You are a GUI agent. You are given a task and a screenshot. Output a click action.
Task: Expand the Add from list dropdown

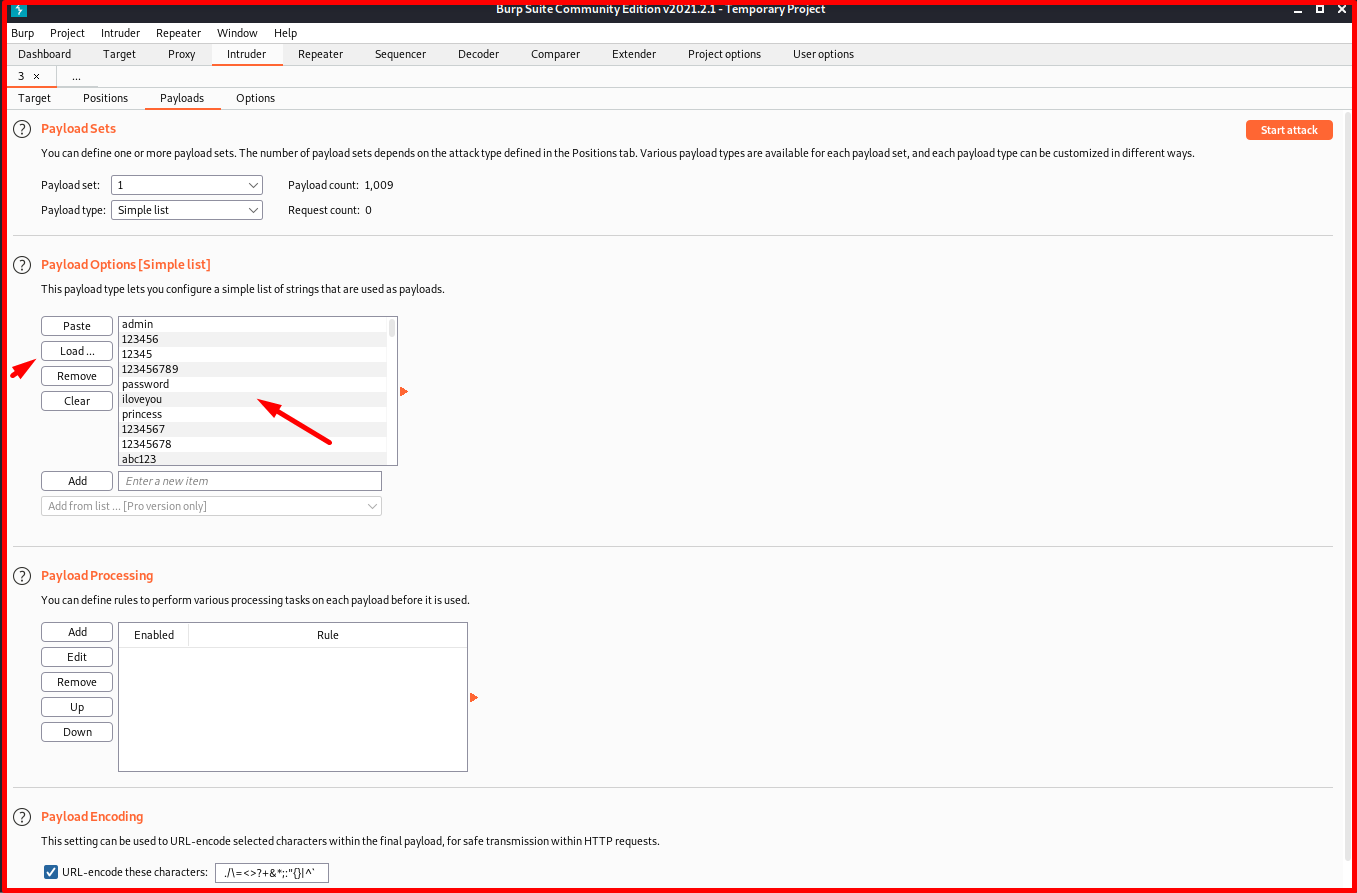(x=211, y=506)
